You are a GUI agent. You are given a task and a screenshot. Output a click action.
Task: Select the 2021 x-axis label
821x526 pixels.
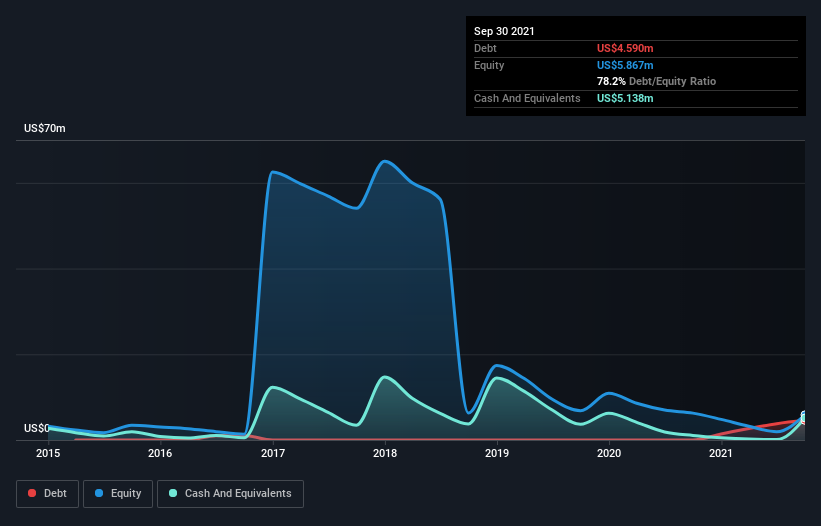(721, 453)
